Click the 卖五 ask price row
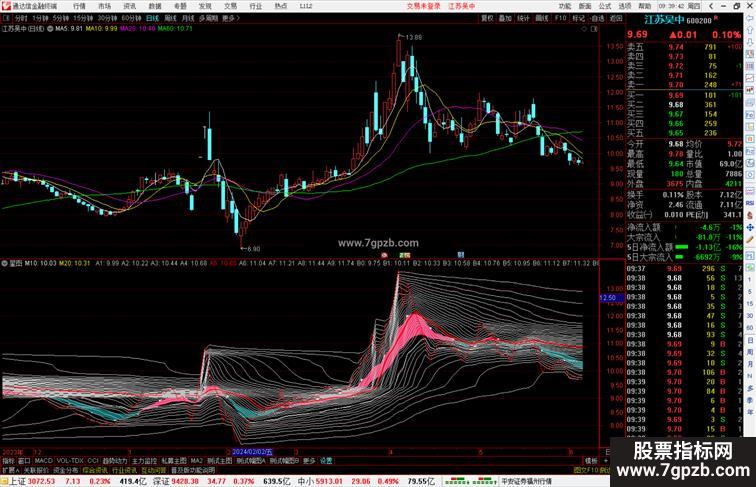The height and width of the screenshot is (487, 756). [684, 47]
